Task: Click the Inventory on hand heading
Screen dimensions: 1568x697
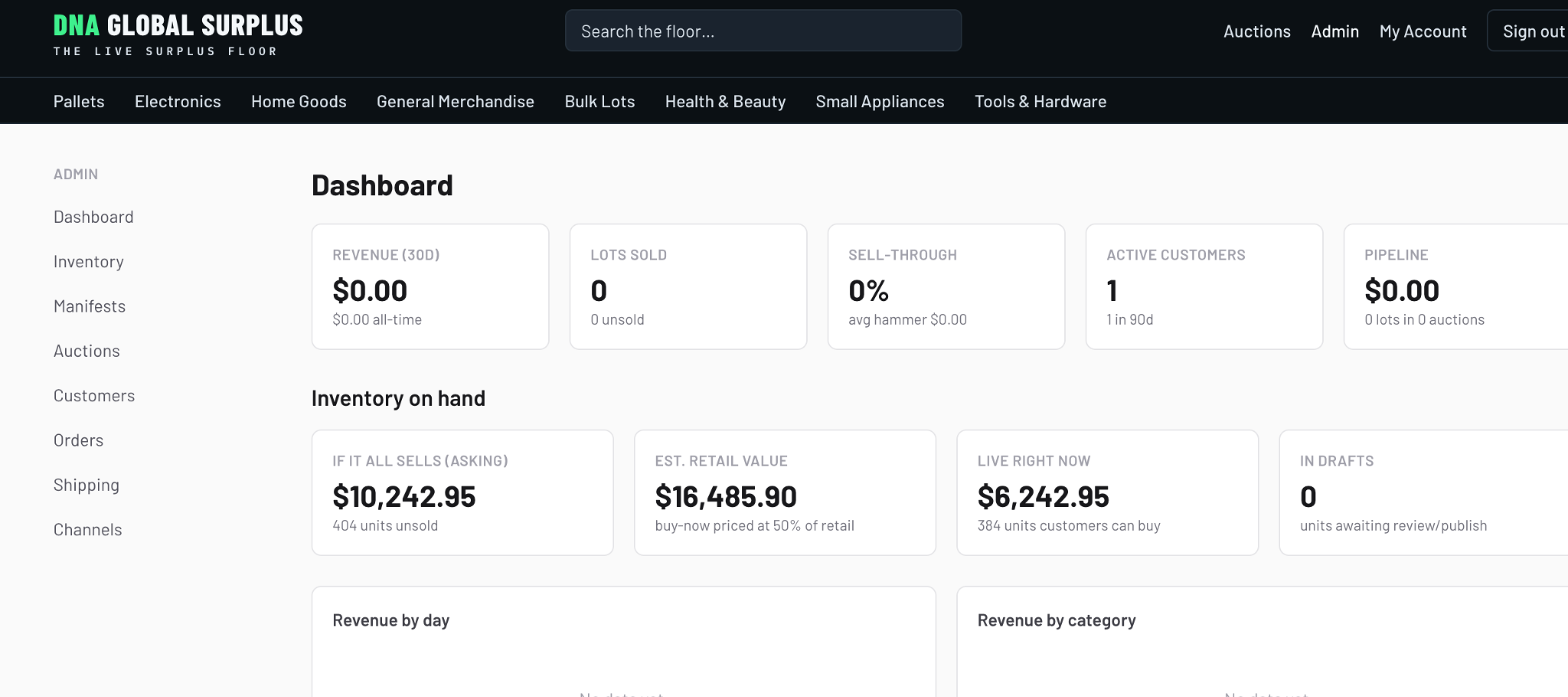Action: coord(398,398)
